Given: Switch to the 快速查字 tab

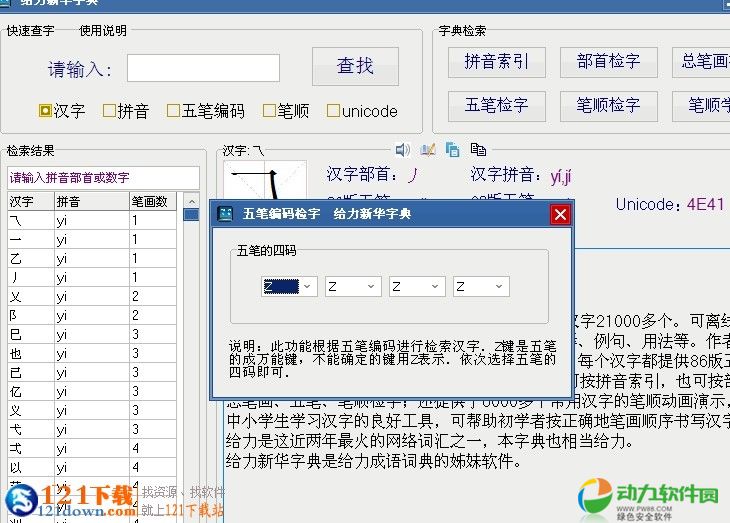Looking at the screenshot, I should click(32, 31).
